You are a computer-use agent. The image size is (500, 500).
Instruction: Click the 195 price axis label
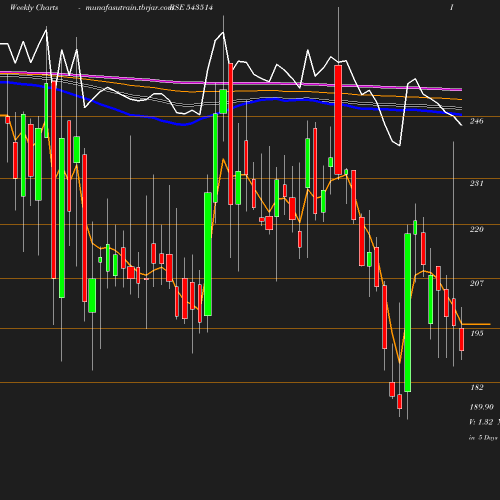coord(477,333)
